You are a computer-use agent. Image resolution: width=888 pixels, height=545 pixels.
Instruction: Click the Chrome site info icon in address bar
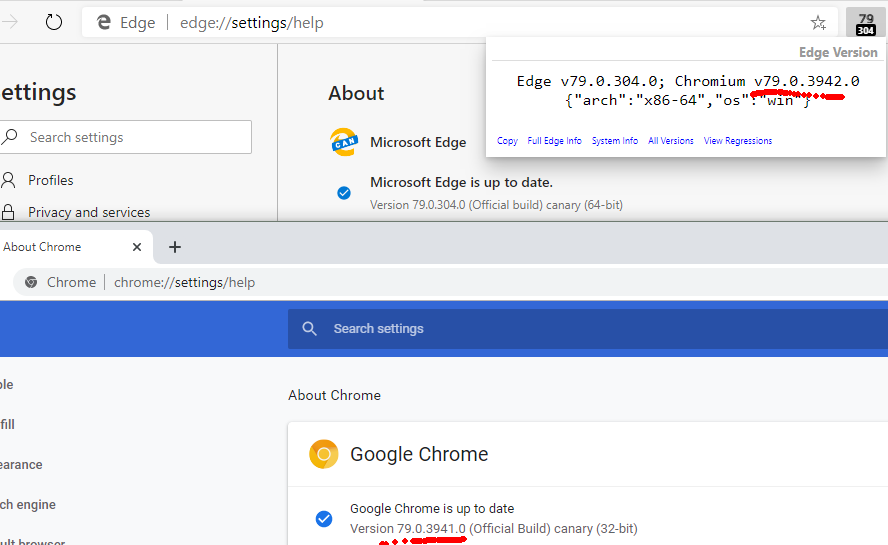click(x=31, y=282)
